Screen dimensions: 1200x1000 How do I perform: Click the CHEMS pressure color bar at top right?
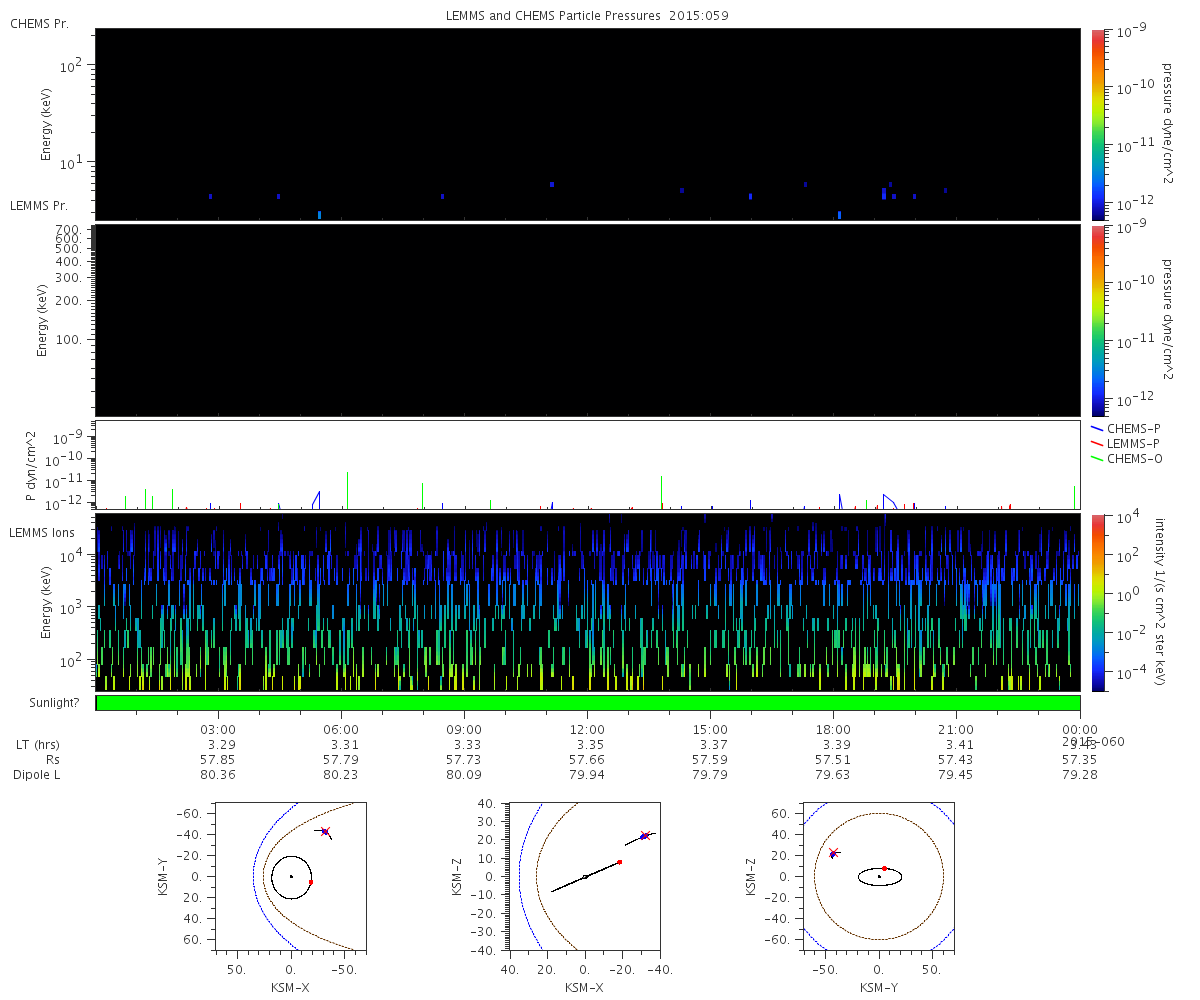click(1097, 123)
